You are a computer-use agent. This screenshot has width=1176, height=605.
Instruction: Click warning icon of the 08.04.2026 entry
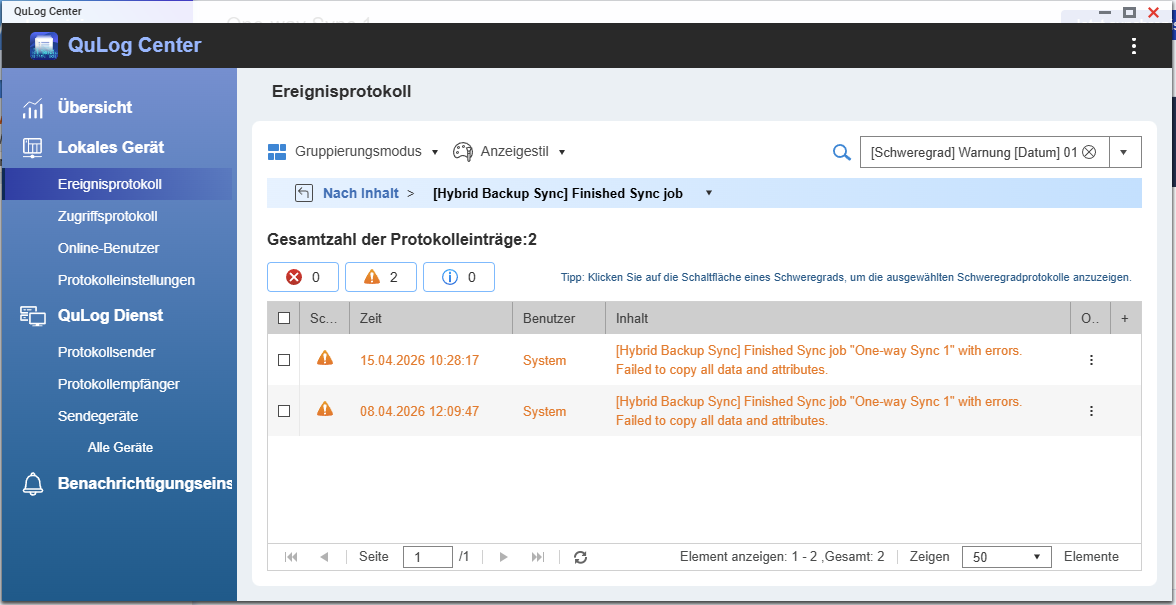(x=325, y=409)
